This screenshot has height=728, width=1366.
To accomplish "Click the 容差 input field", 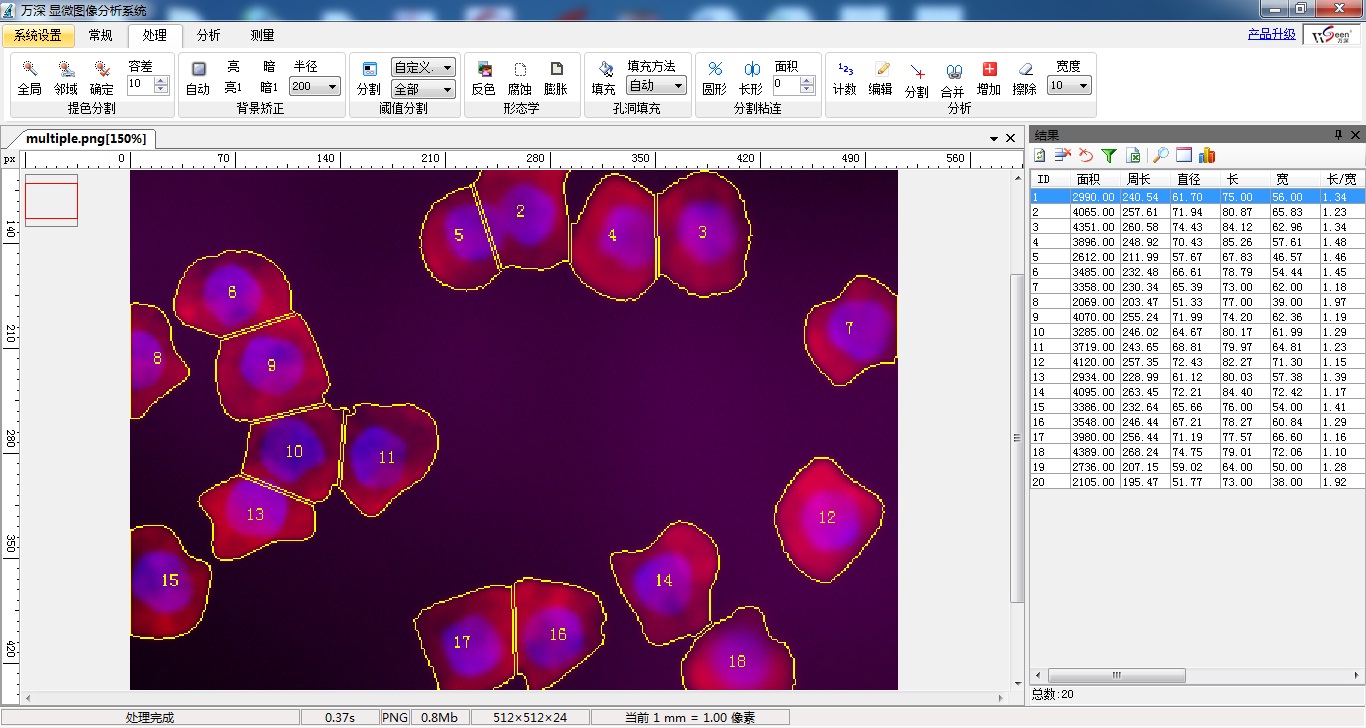I will click(140, 86).
